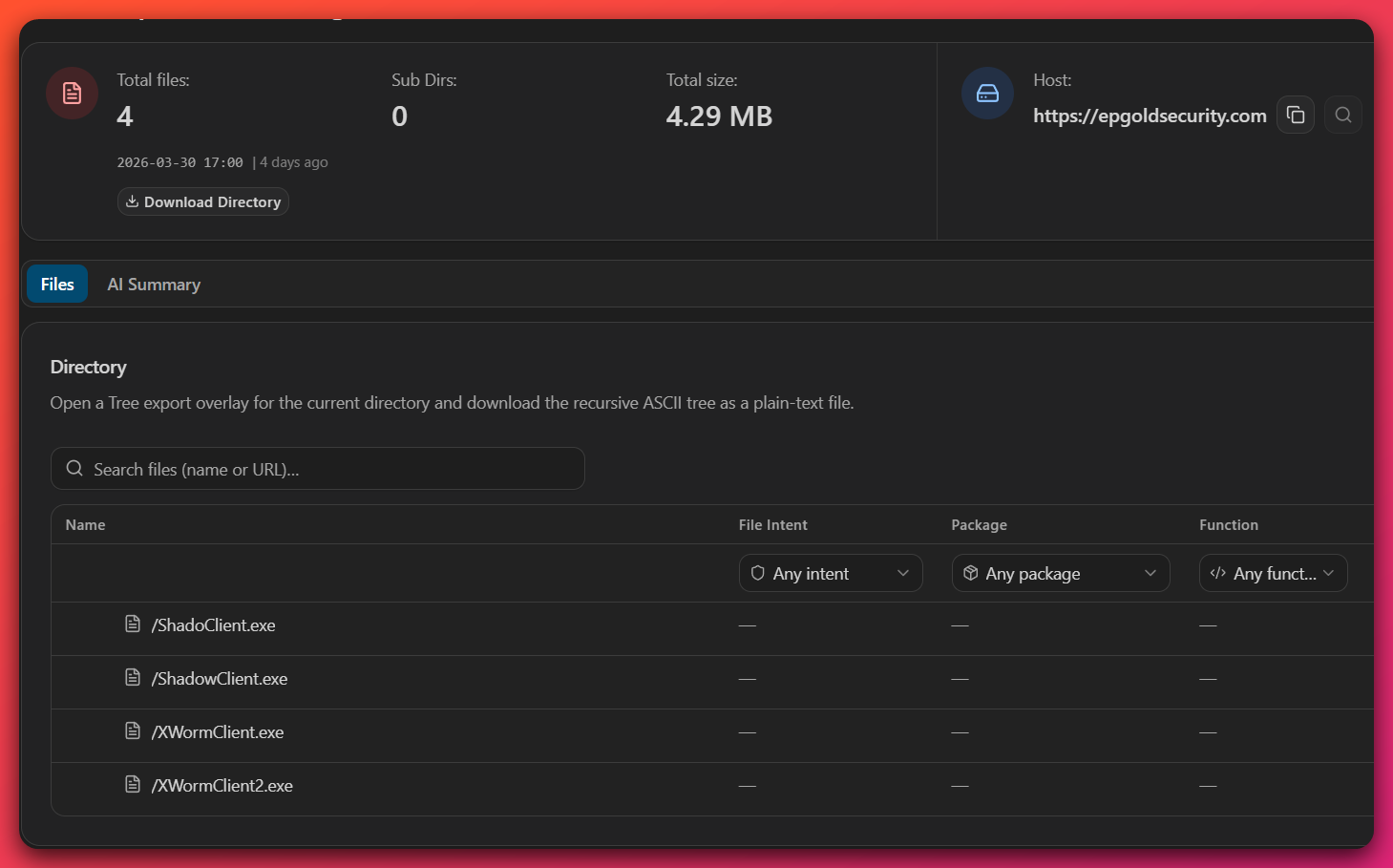Open the /ShadoClient.exe file entry
This screenshot has width=1393, height=868.
(x=214, y=625)
